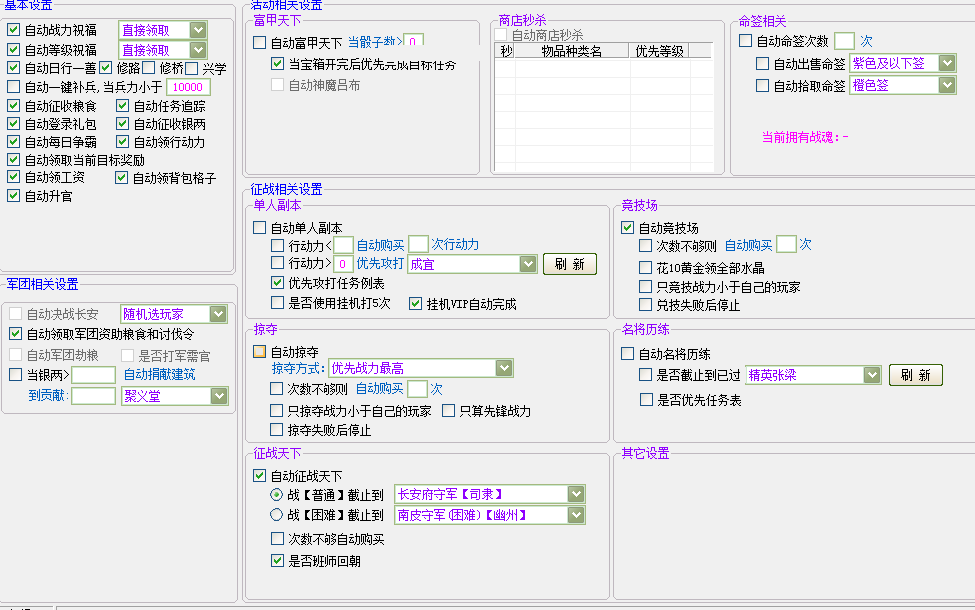
Task: Uncheck 优先攻打任务列表 checkbox
Action: [x=278, y=283]
